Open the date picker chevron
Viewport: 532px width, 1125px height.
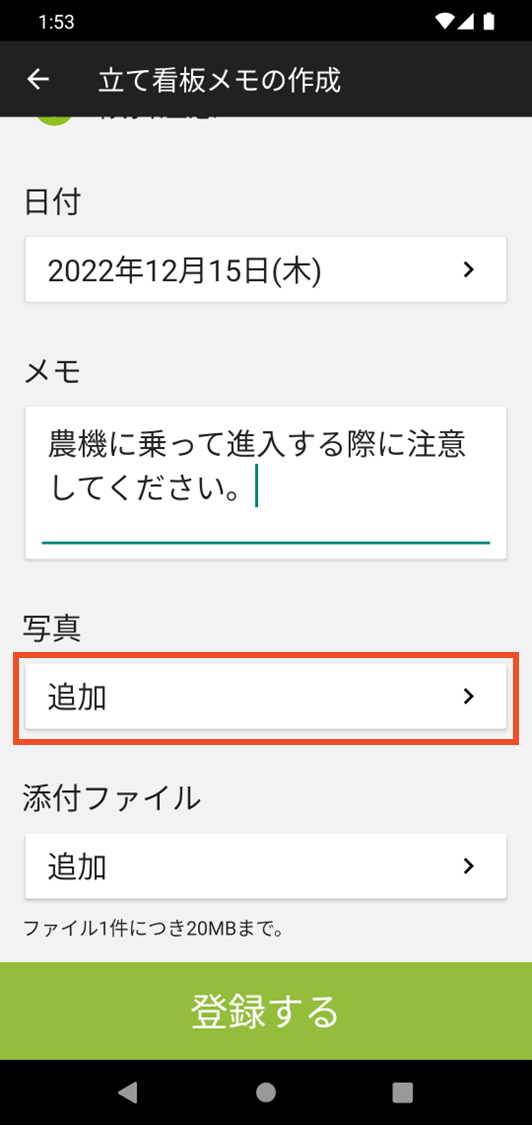[468, 270]
